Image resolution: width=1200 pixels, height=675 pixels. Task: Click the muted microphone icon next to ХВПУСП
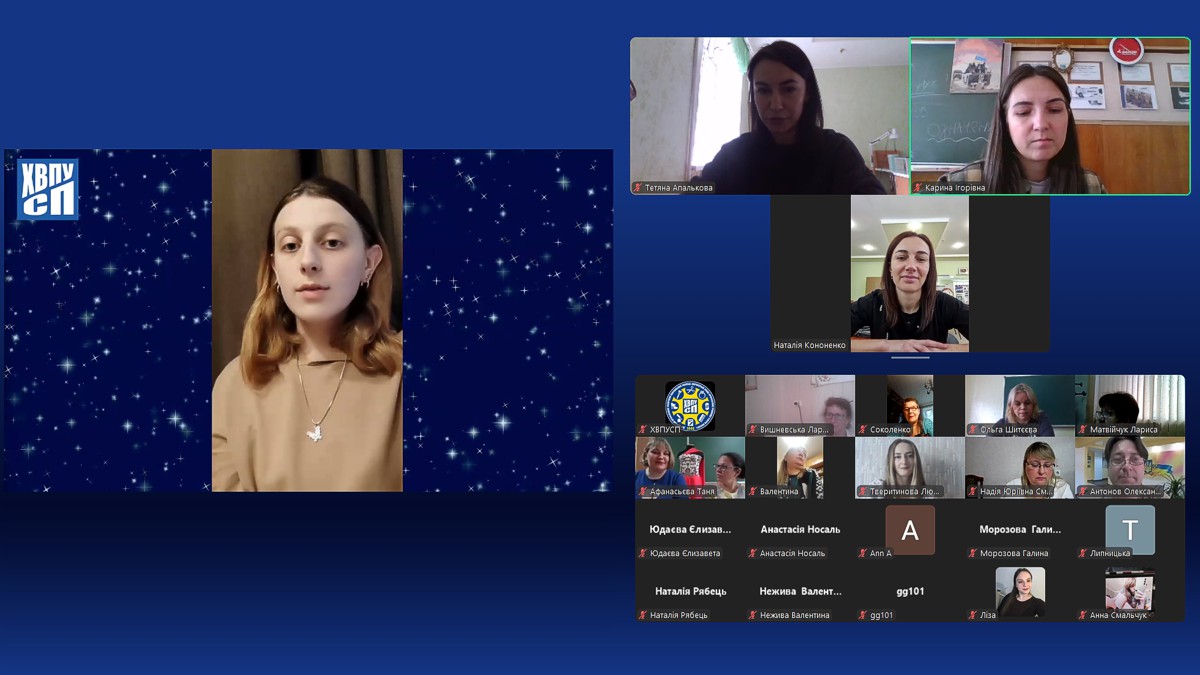643,430
